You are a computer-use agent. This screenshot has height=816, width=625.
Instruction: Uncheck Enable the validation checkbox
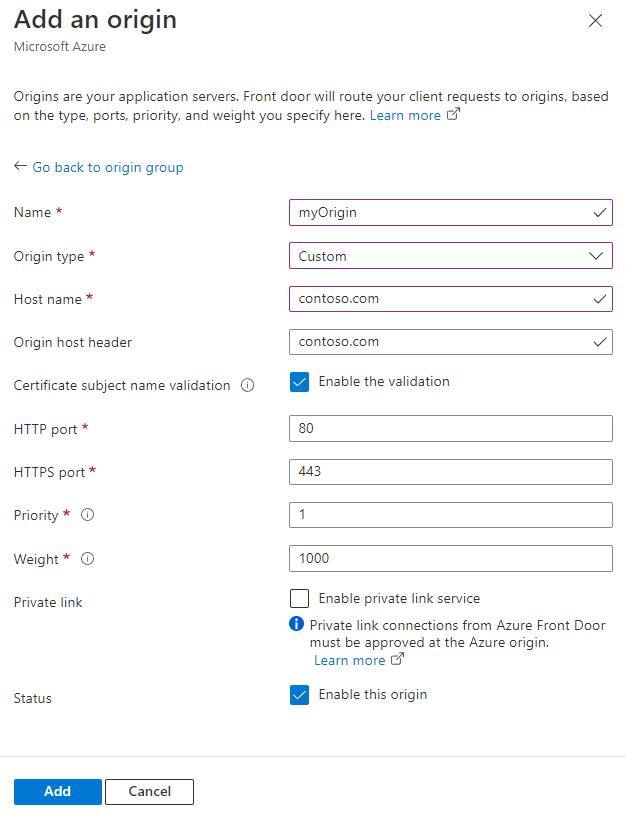point(299,382)
